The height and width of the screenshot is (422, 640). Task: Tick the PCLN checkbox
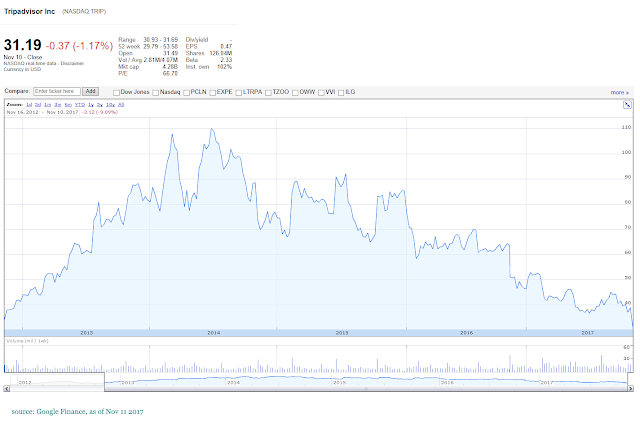pos(187,93)
